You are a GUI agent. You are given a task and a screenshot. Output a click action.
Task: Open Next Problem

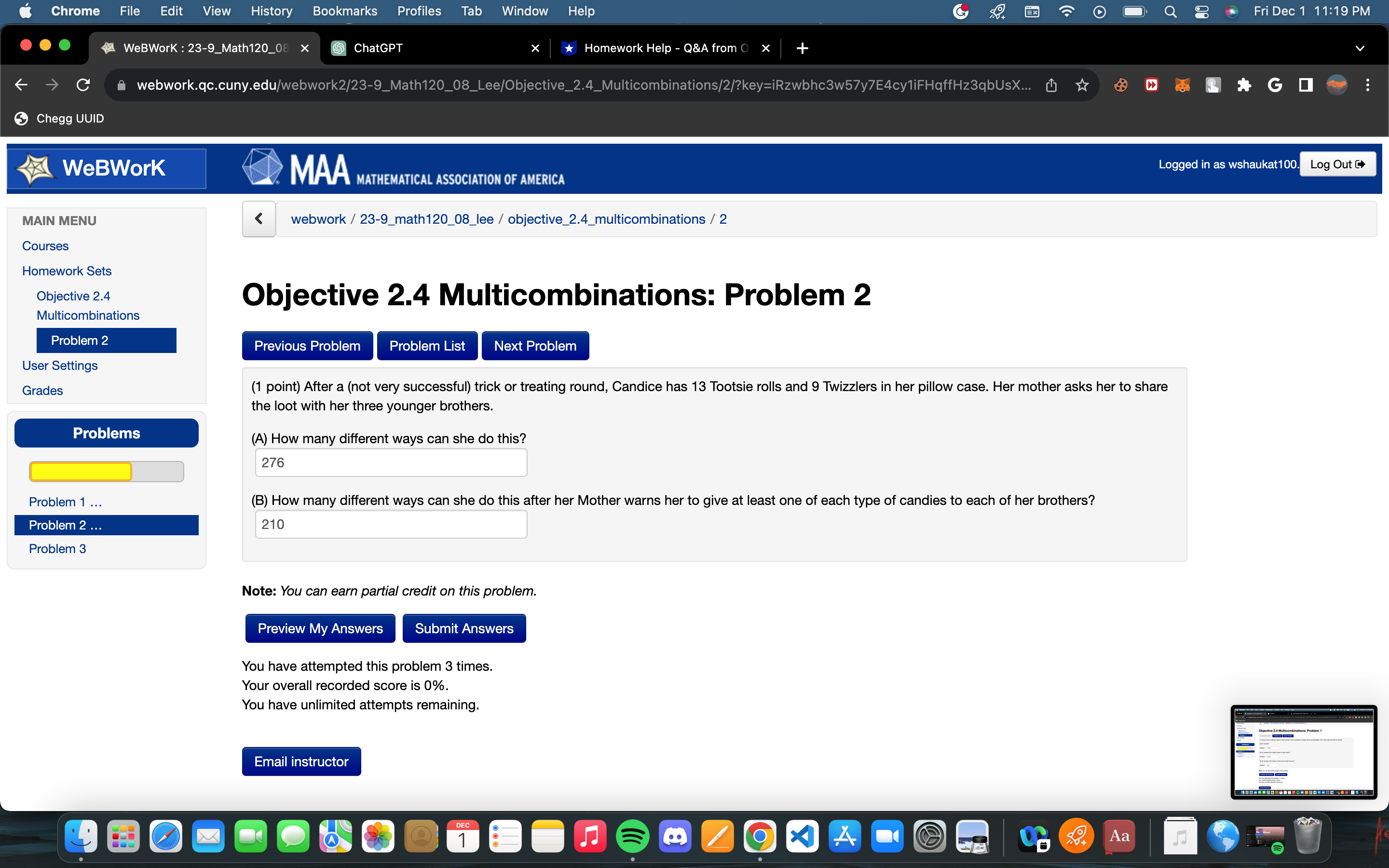click(x=535, y=345)
